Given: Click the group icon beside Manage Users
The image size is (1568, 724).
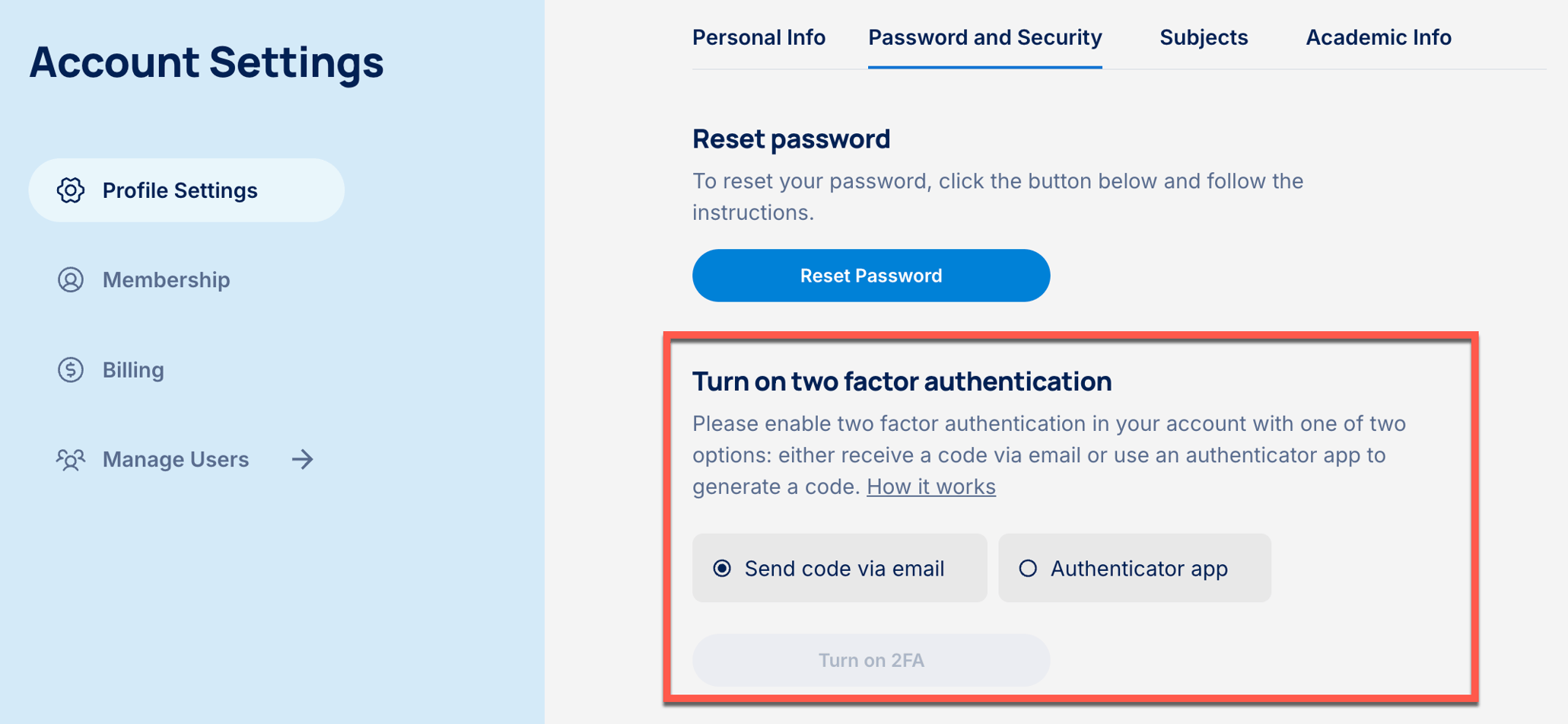Looking at the screenshot, I should 70,459.
